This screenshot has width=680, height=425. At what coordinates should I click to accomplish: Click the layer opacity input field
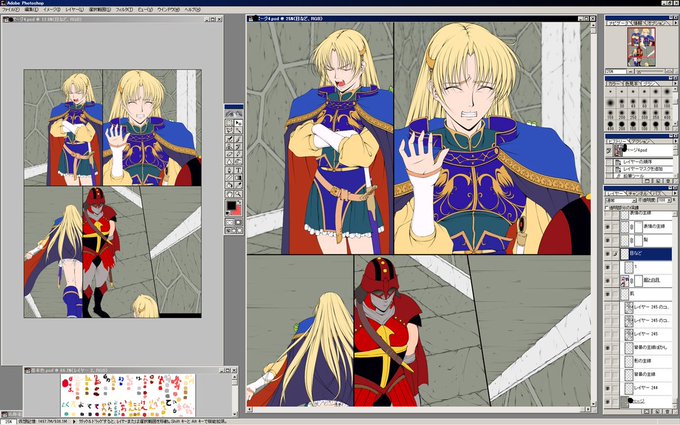point(664,200)
